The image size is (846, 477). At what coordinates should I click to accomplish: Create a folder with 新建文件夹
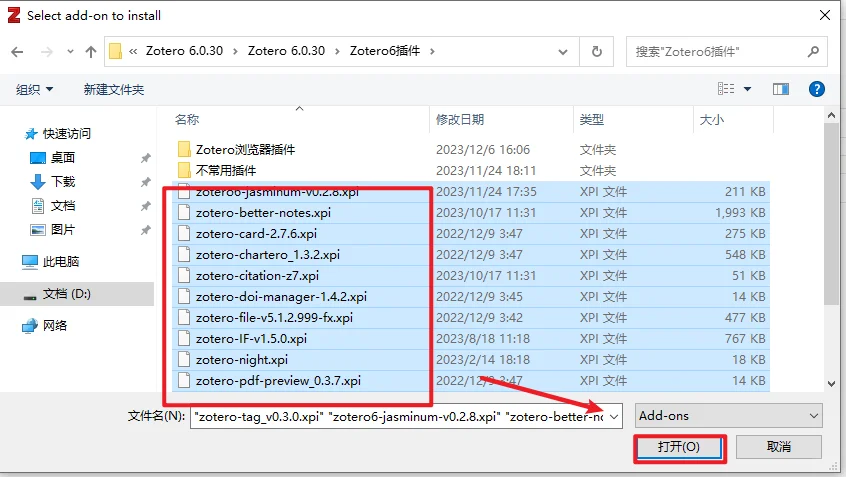click(x=114, y=90)
